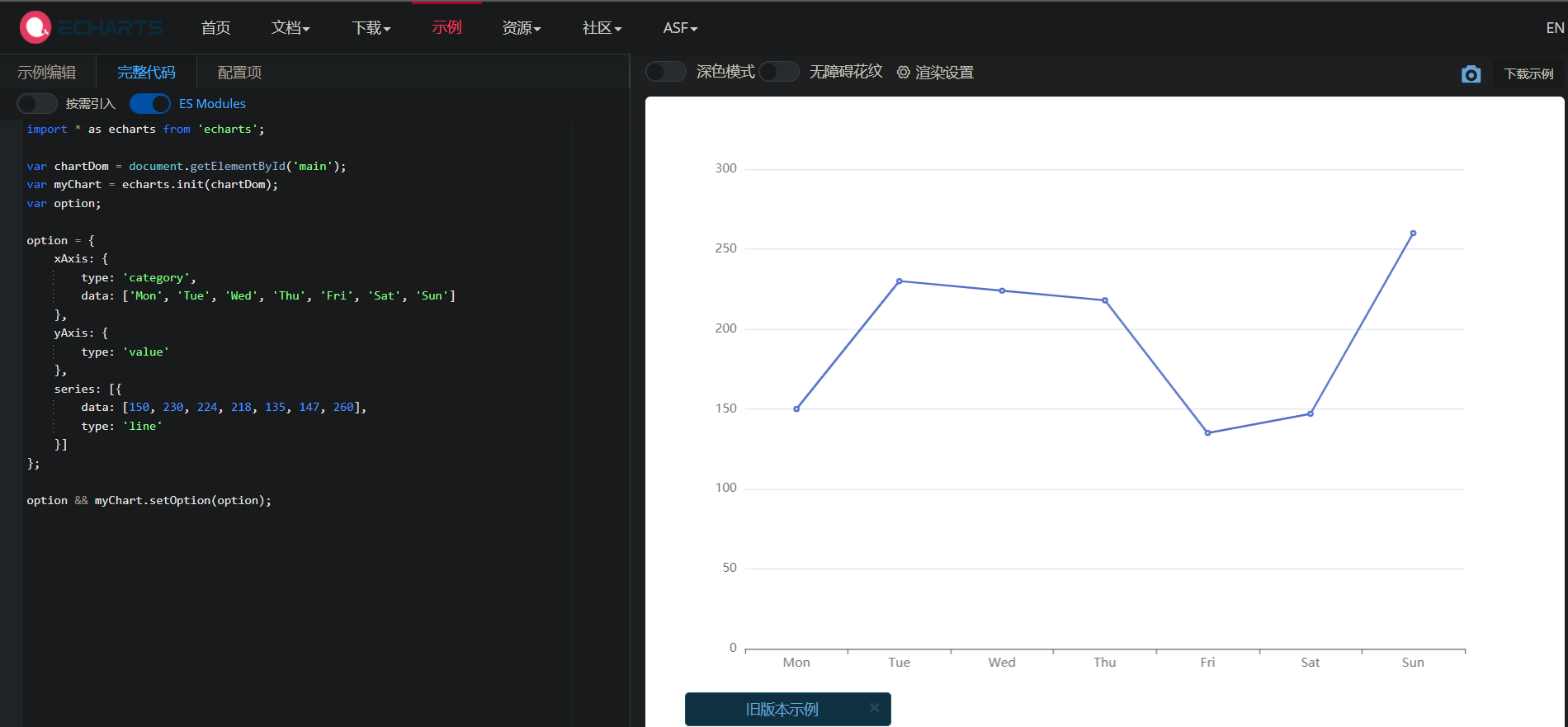Click the setOption code line

[x=149, y=500]
